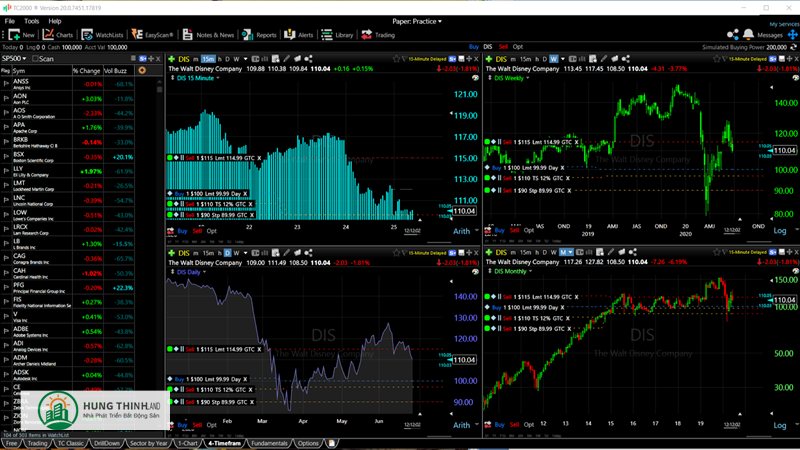
Task: Toggle flag for LLY row
Action: point(6,171)
